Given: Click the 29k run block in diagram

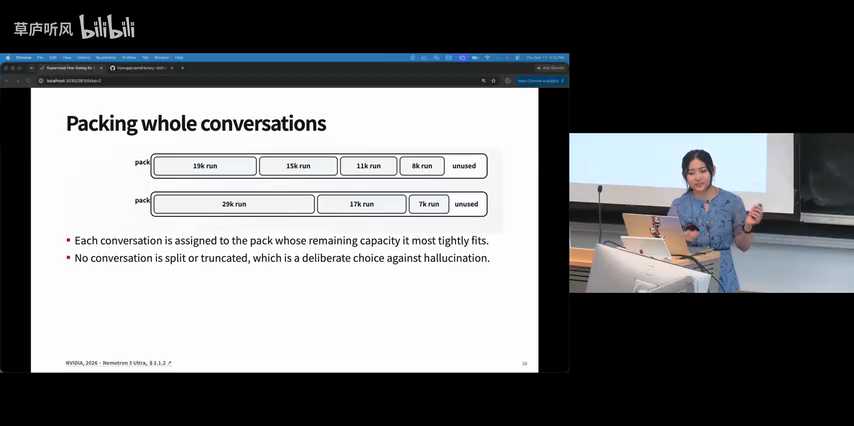Looking at the screenshot, I should pos(234,204).
